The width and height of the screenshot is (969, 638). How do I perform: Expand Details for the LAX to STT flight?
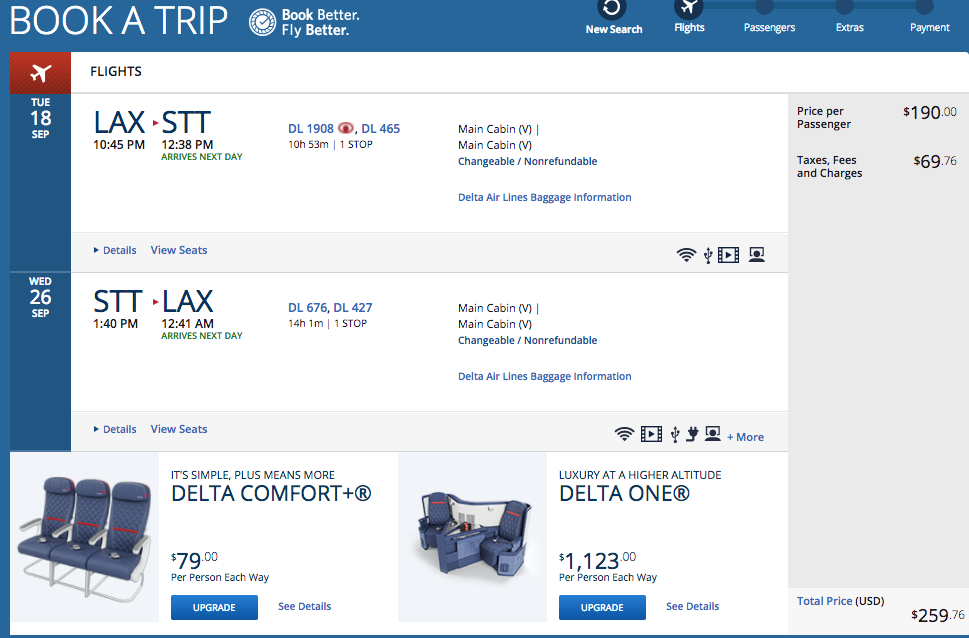click(115, 250)
